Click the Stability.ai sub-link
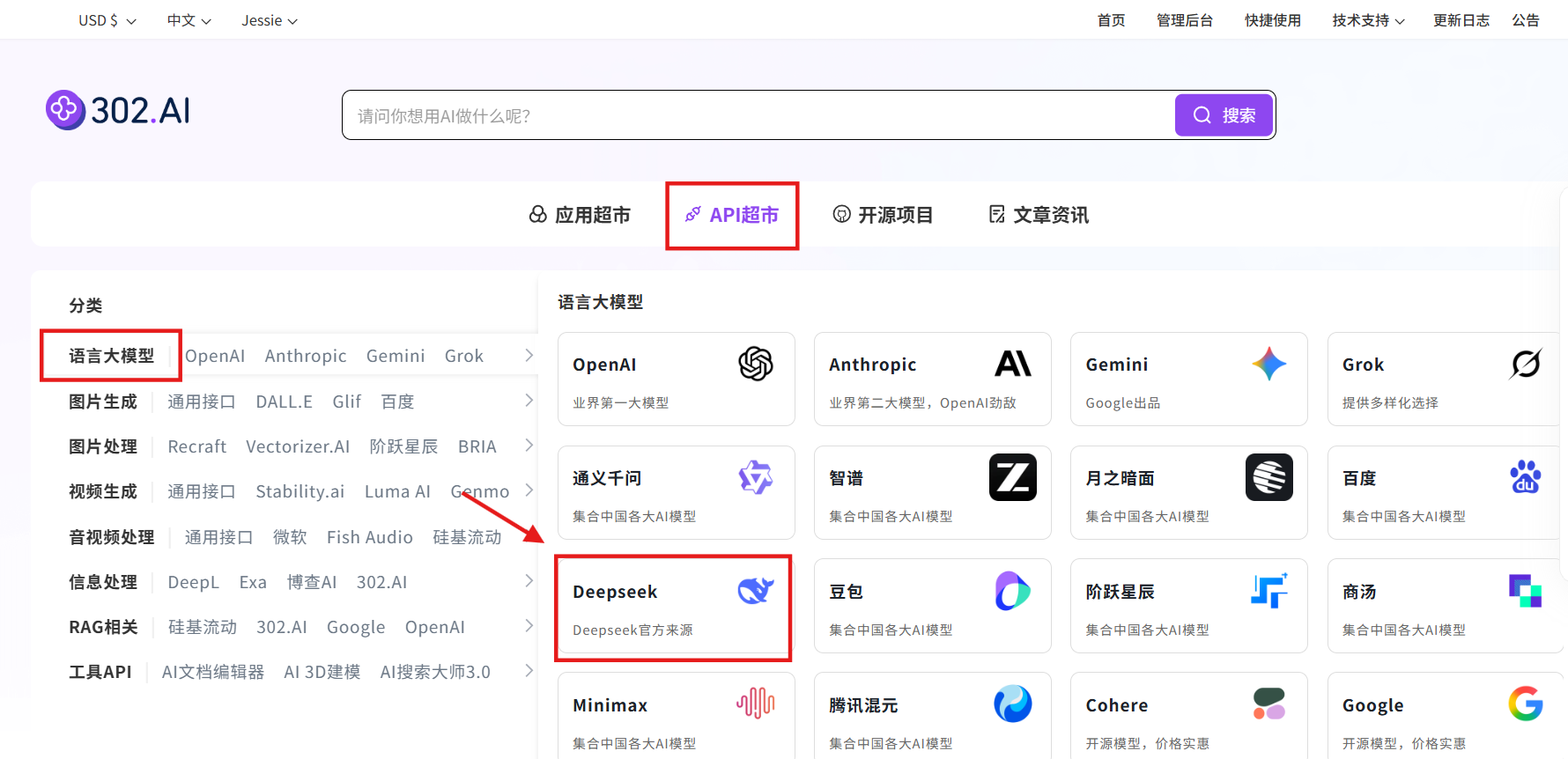Viewport: 1568px width, 759px height. (300, 491)
